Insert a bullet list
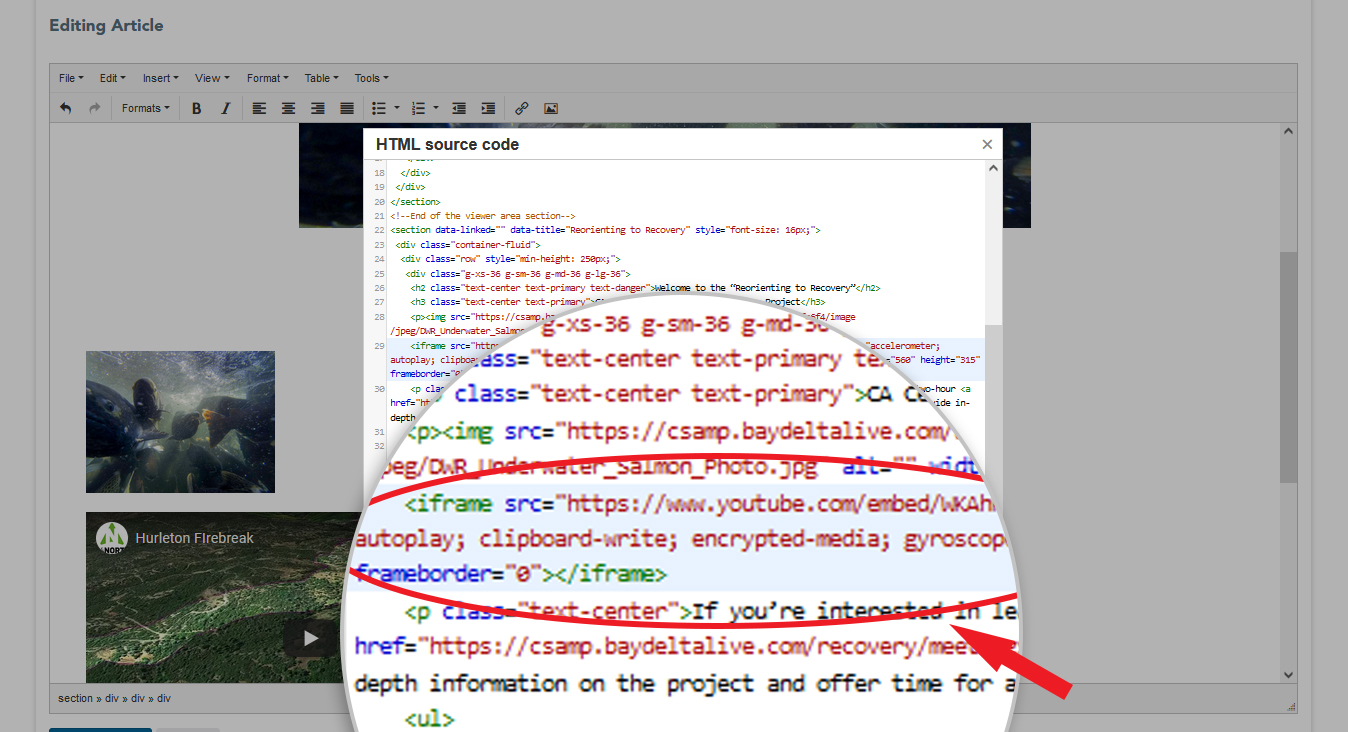This screenshot has height=732, width=1348. [x=379, y=108]
